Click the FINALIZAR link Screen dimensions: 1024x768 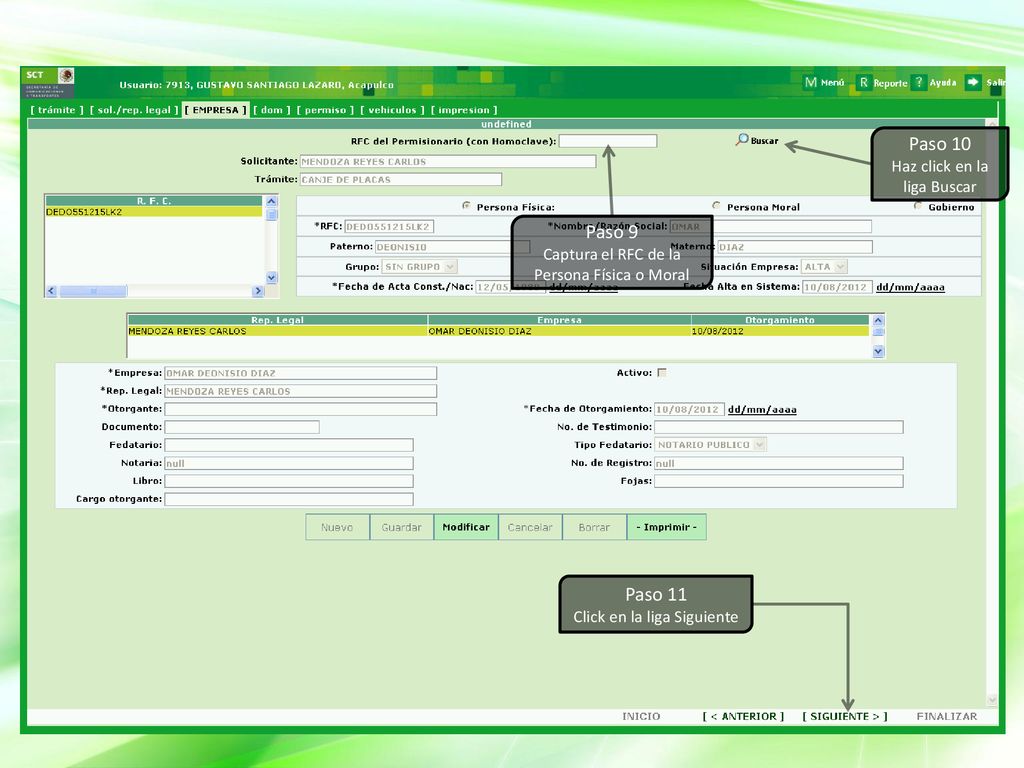[947, 716]
